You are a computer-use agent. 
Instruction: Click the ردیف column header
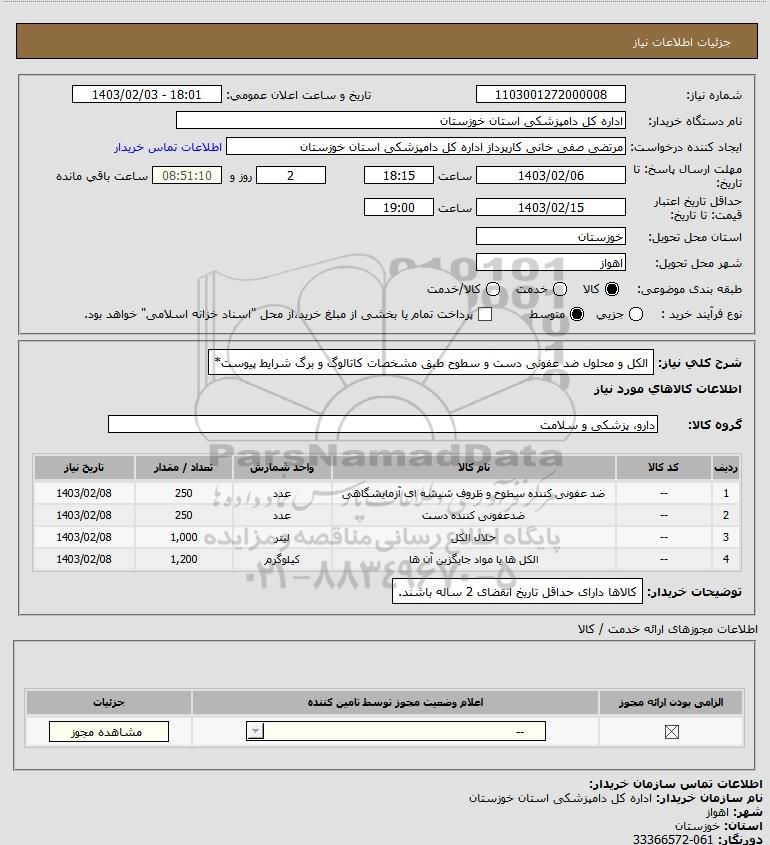(726, 468)
